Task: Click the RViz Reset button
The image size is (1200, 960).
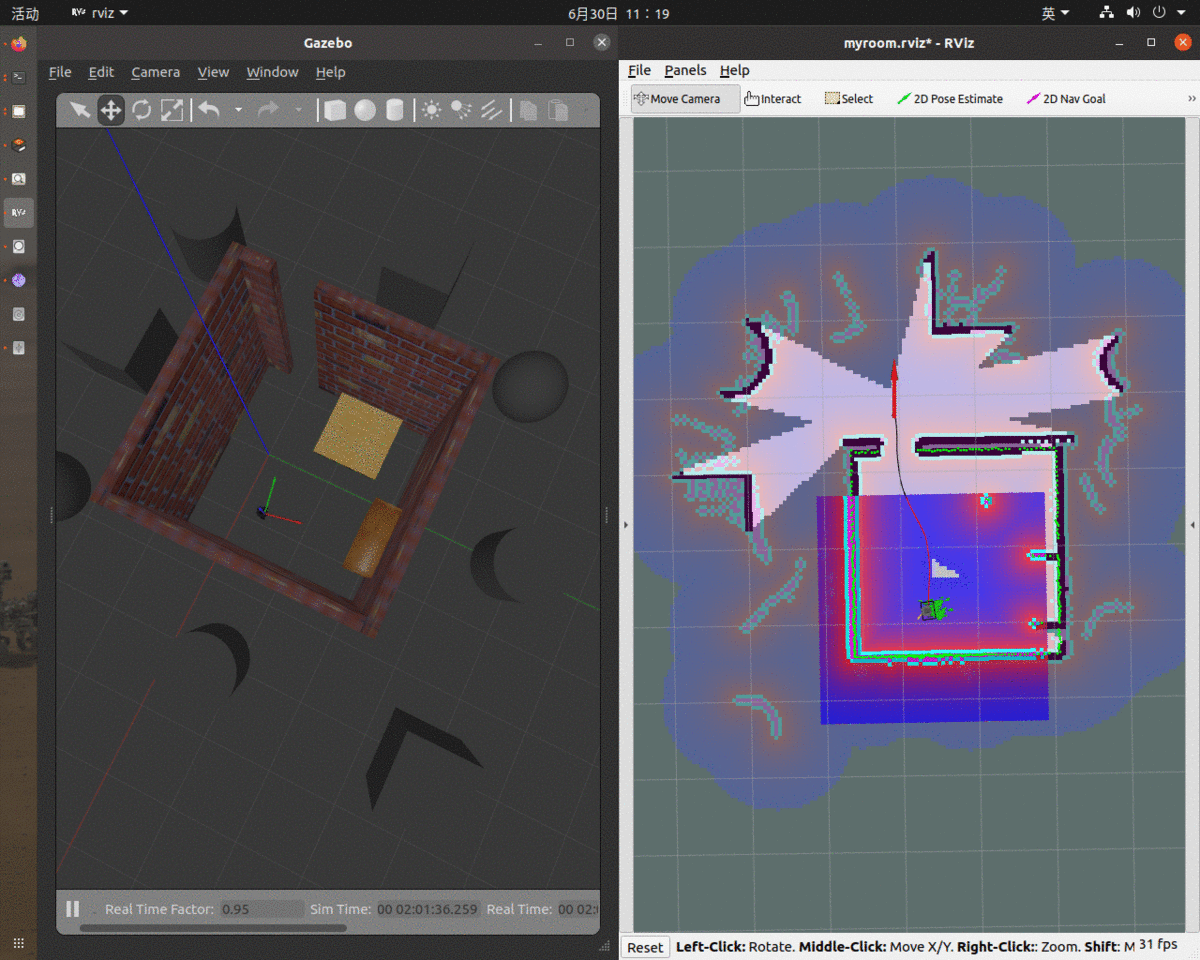Action: pos(645,947)
